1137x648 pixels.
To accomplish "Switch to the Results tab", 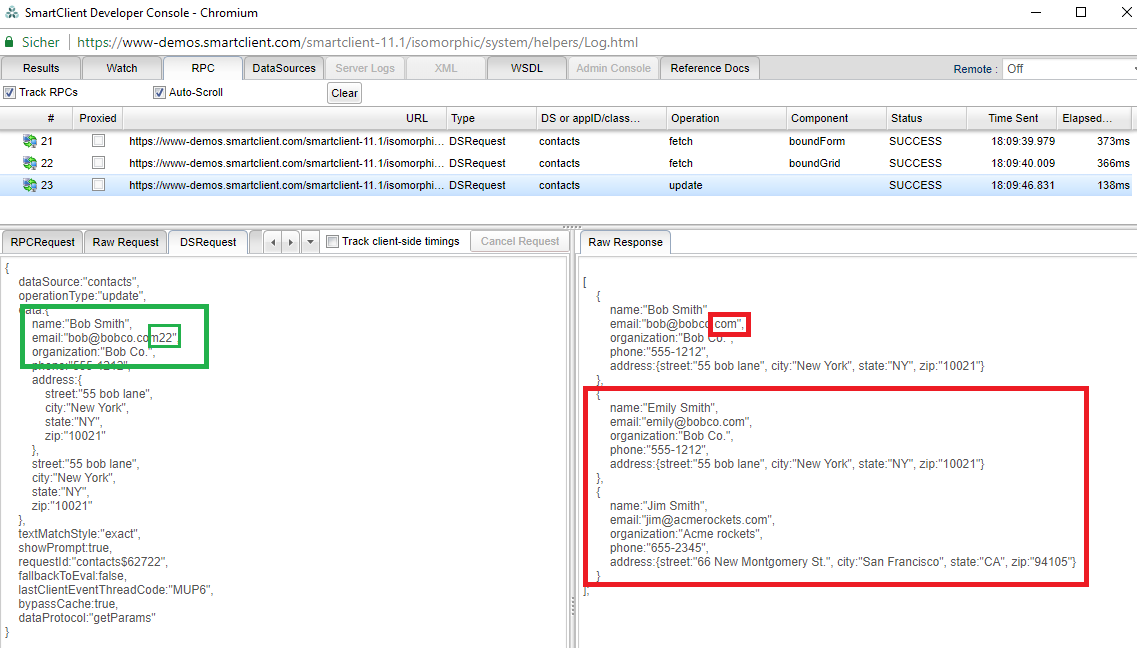I will [41, 68].
